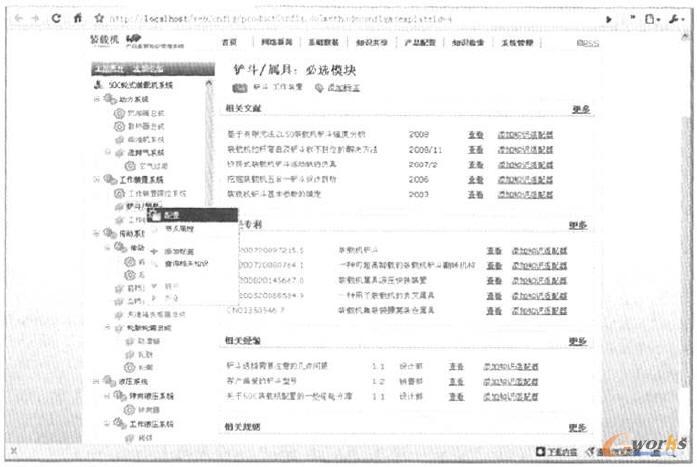This screenshot has height=467, width=697.
Task: Go to the 系统管理 navigation tab
Action: [513, 43]
